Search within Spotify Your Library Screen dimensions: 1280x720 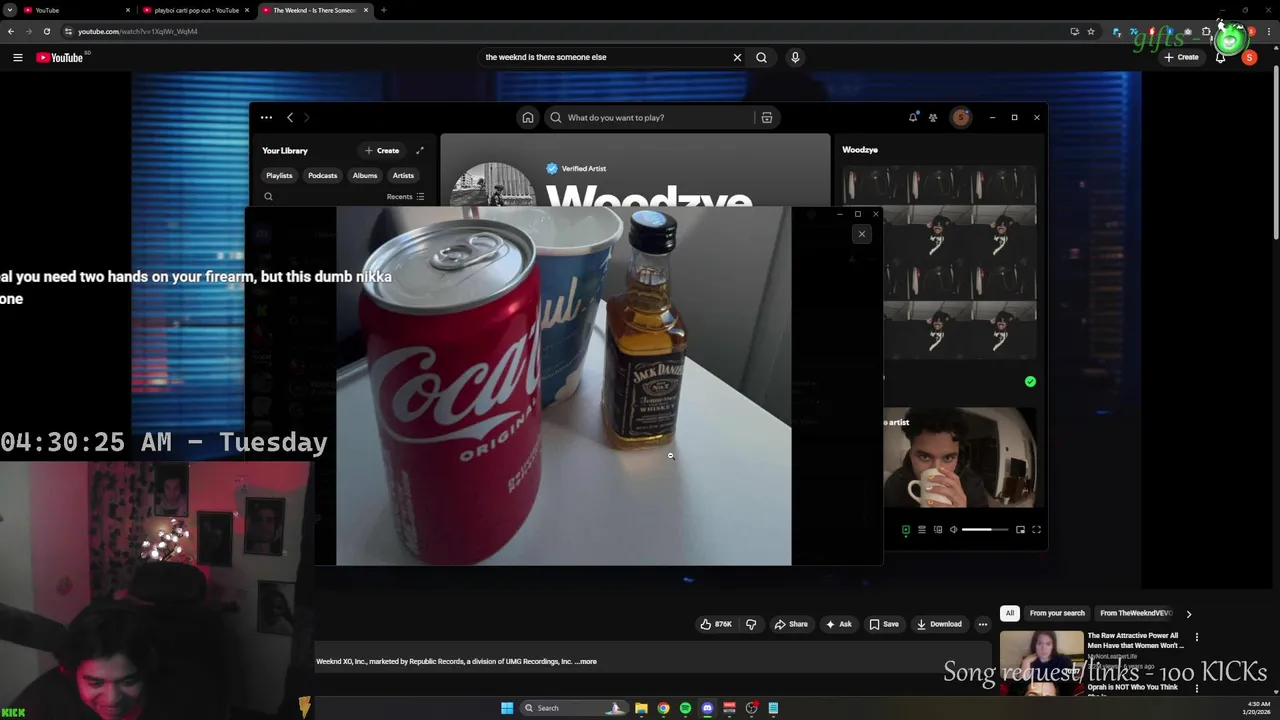[x=268, y=197]
